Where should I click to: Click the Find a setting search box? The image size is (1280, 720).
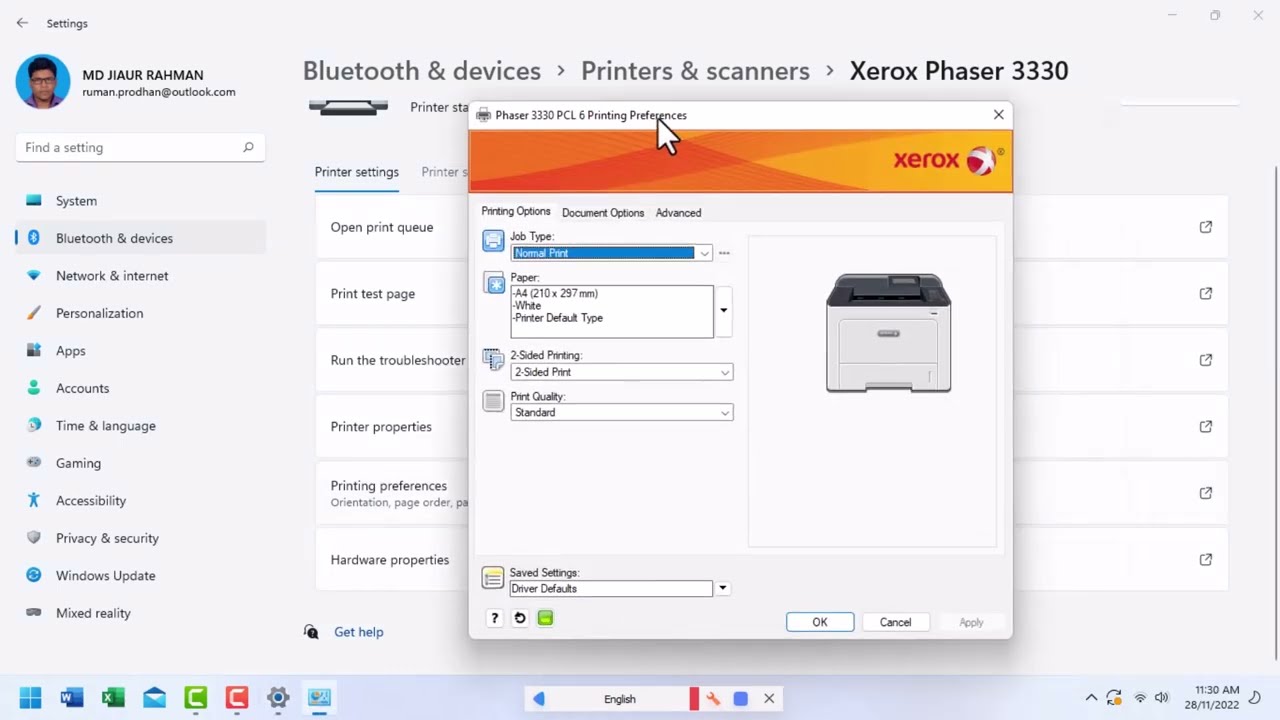pyautogui.click(x=139, y=147)
